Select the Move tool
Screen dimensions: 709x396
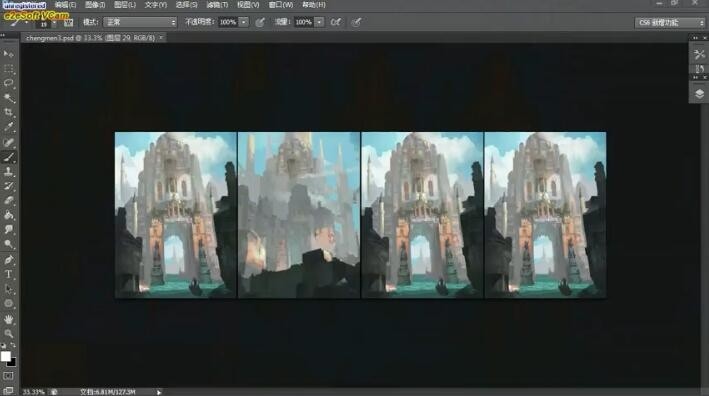tap(8, 54)
